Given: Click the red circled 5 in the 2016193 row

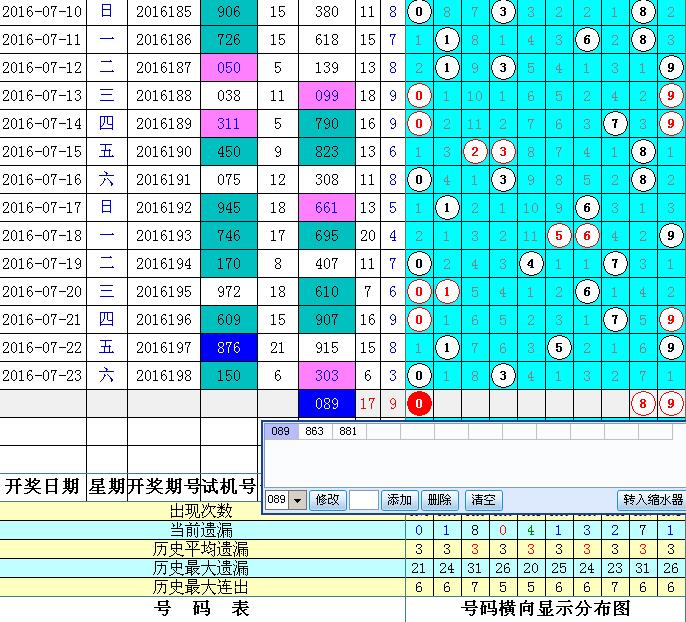Looking at the screenshot, I should (559, 236).
